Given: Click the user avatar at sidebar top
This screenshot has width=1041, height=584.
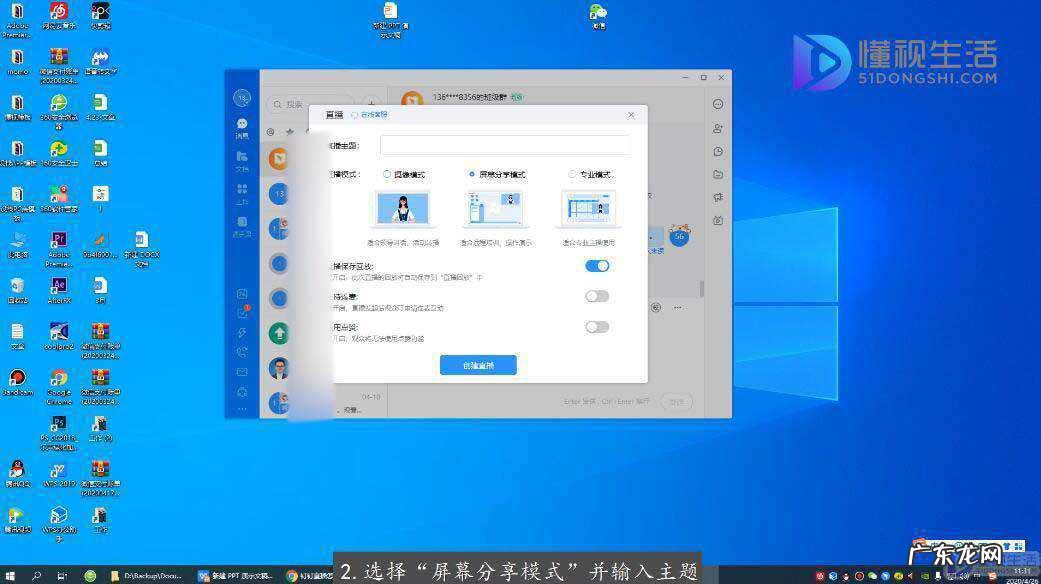Looking at the screenshot, I should (242, 97).
